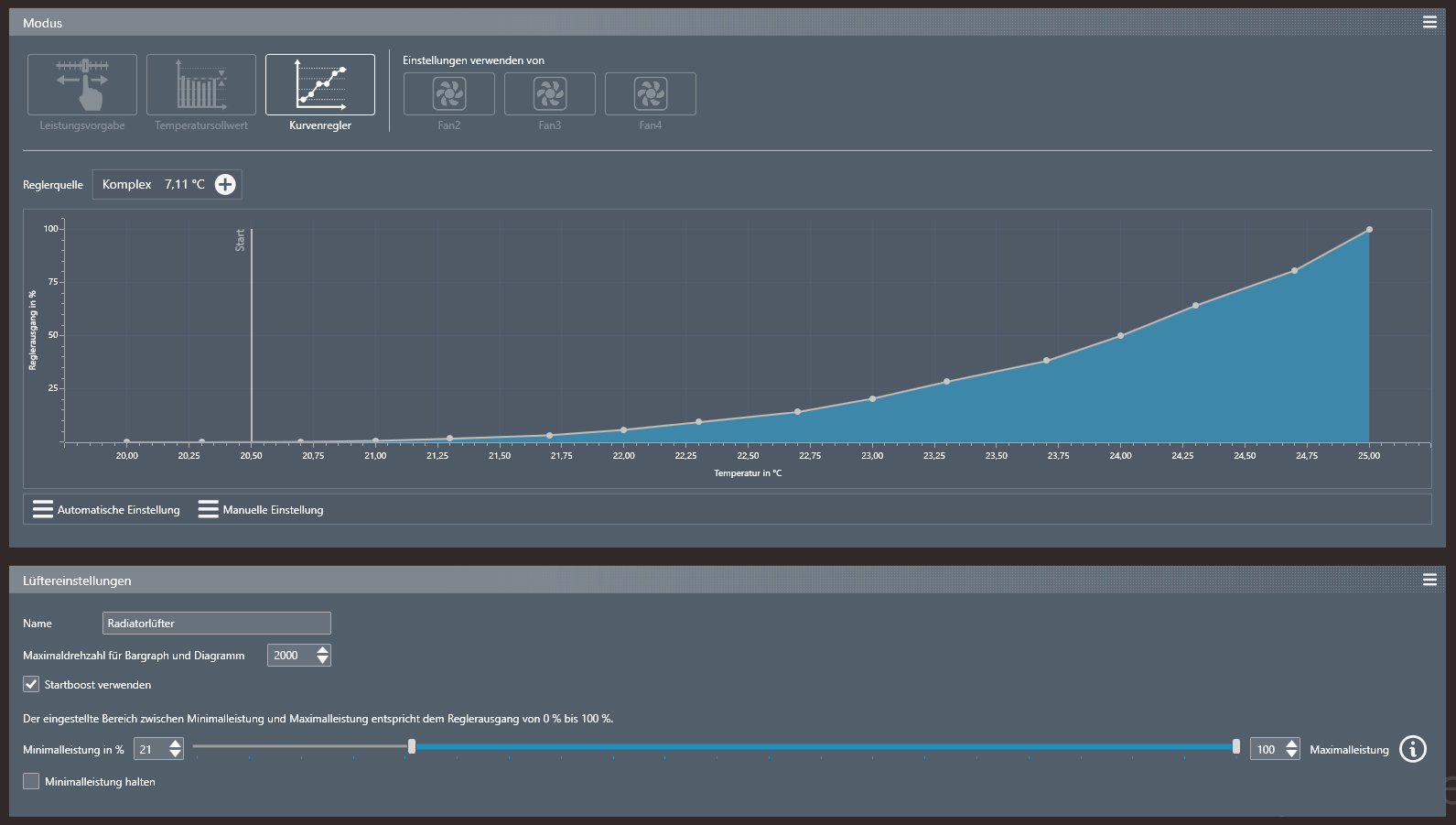Open the Modus panel hamburger menu
The image size is (1456, 825).
1429,22
